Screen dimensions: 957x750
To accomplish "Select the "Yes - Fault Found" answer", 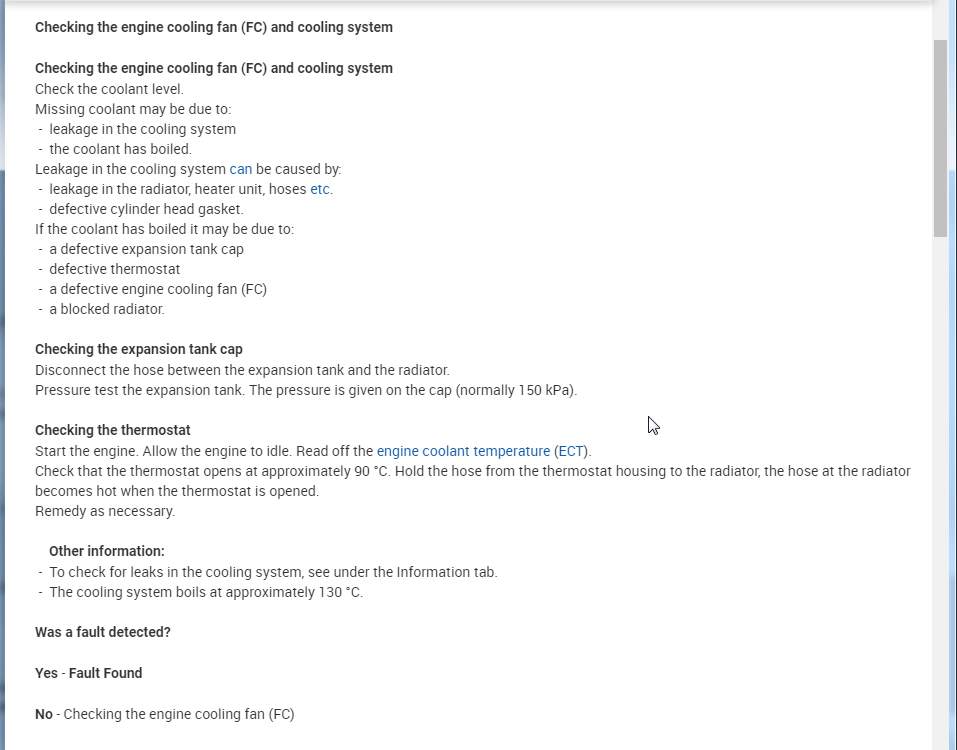I will 89,673.
